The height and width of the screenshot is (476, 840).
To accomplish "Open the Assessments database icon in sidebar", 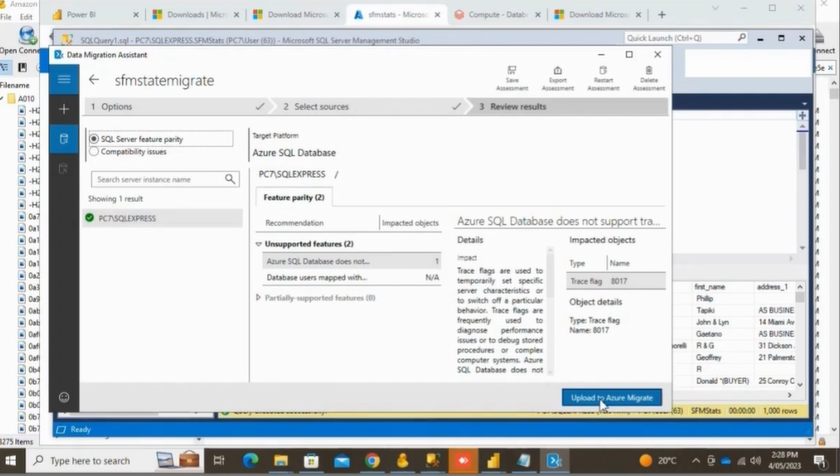I will [x=64, y=139].
